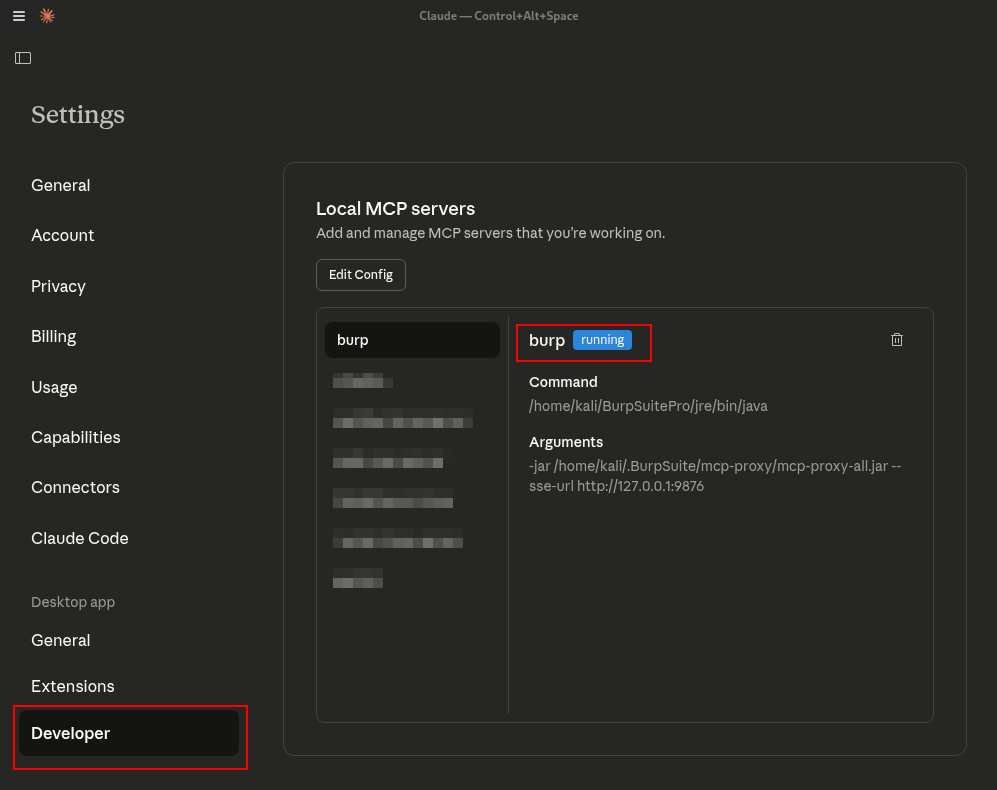Select General under Desktop app

click(x=61, y=640)
